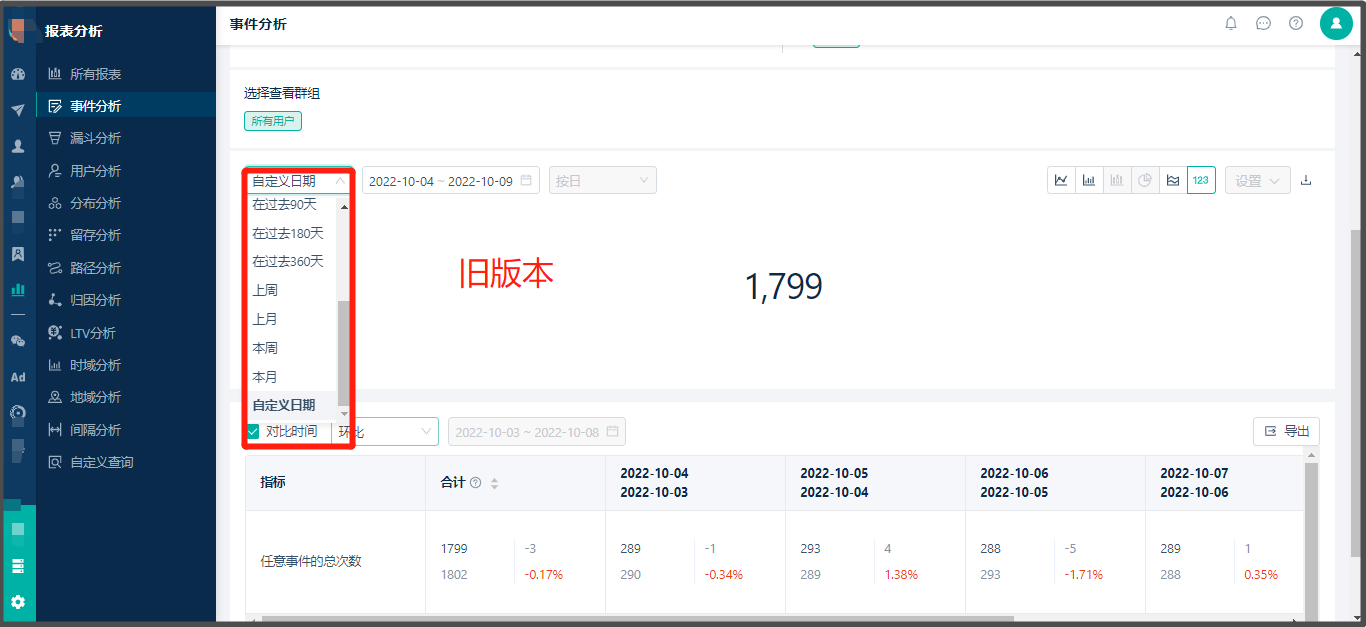Switch to line chart view

(1061, 180)
